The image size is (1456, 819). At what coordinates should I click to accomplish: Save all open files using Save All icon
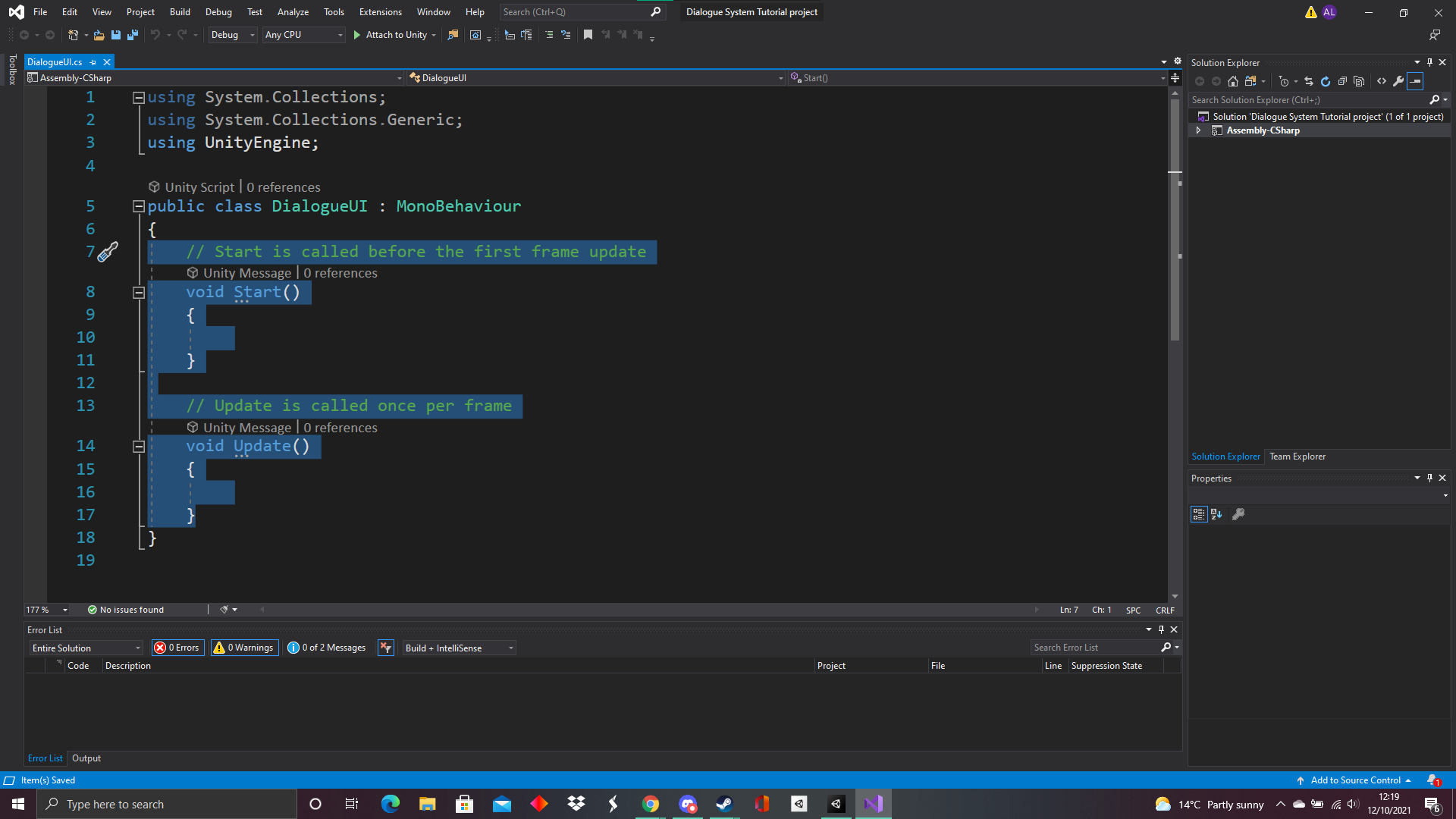tap(132, 35)
